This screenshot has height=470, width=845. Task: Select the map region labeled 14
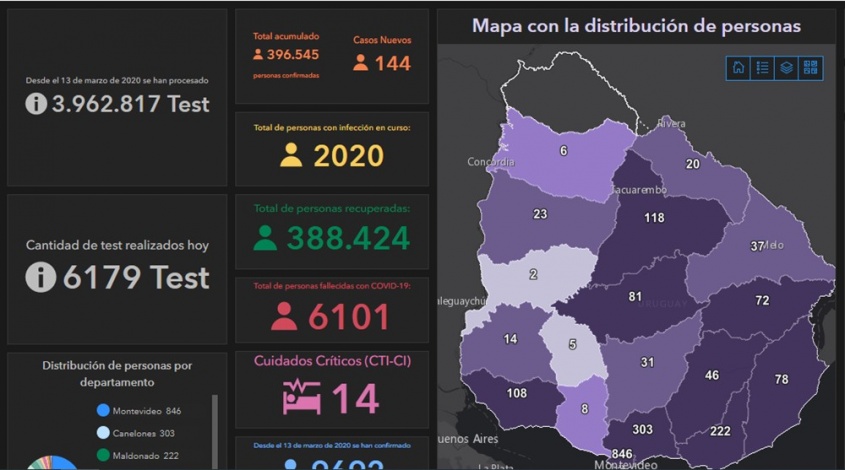coord(510,339)
